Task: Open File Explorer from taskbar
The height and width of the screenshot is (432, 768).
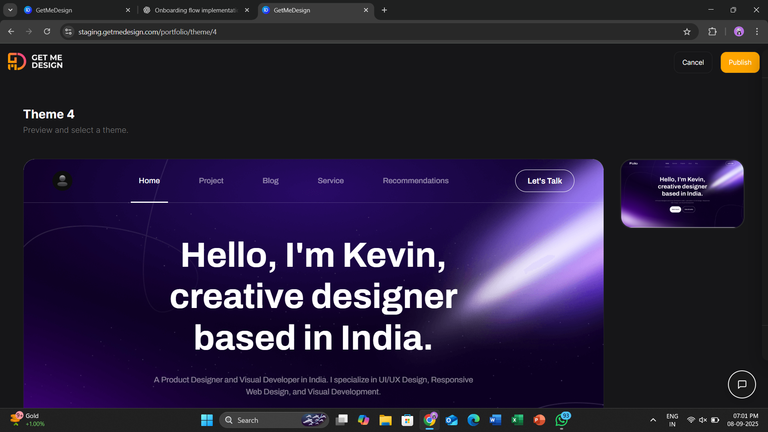Action: (385, 420)
